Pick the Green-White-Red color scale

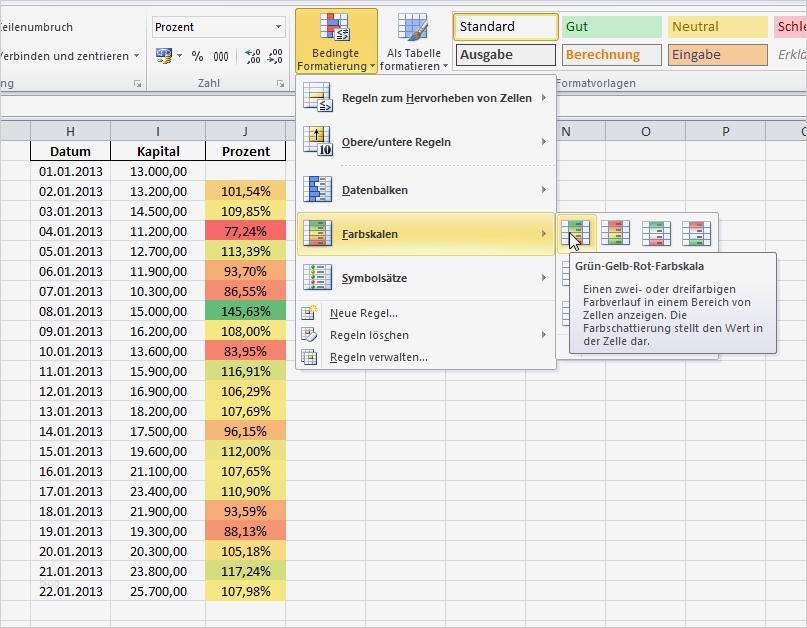pyautogui.click(x=656, y=233)
